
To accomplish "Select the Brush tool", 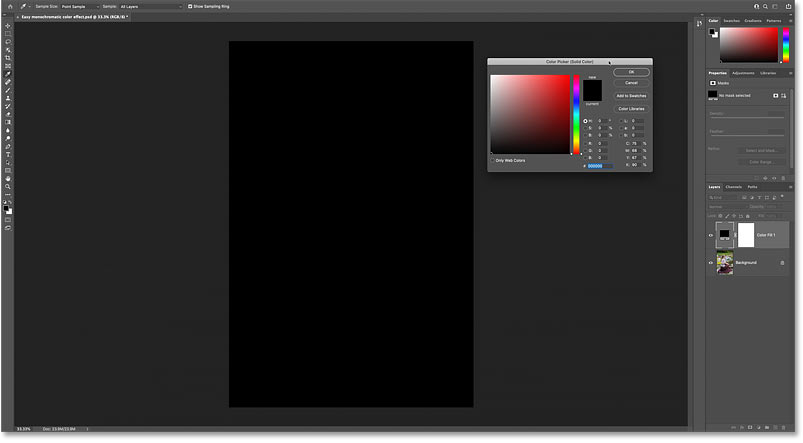I will click(x=8, y=90).
